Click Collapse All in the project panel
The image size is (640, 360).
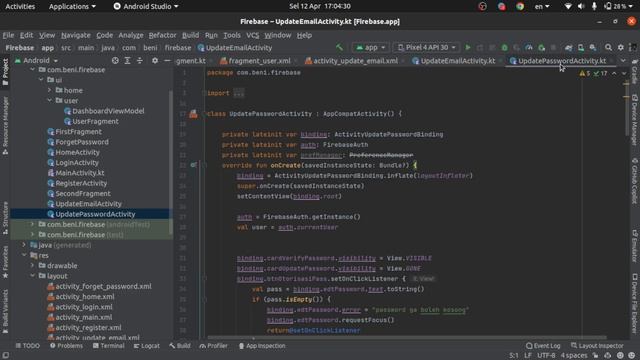140,60
